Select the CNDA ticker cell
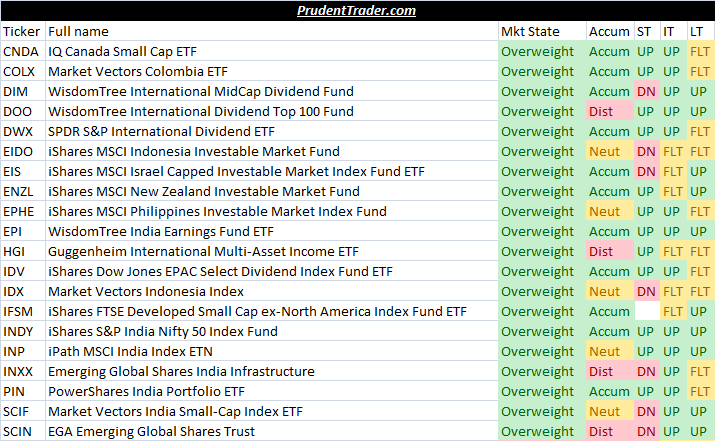The image size is (715, 444). 21,51
